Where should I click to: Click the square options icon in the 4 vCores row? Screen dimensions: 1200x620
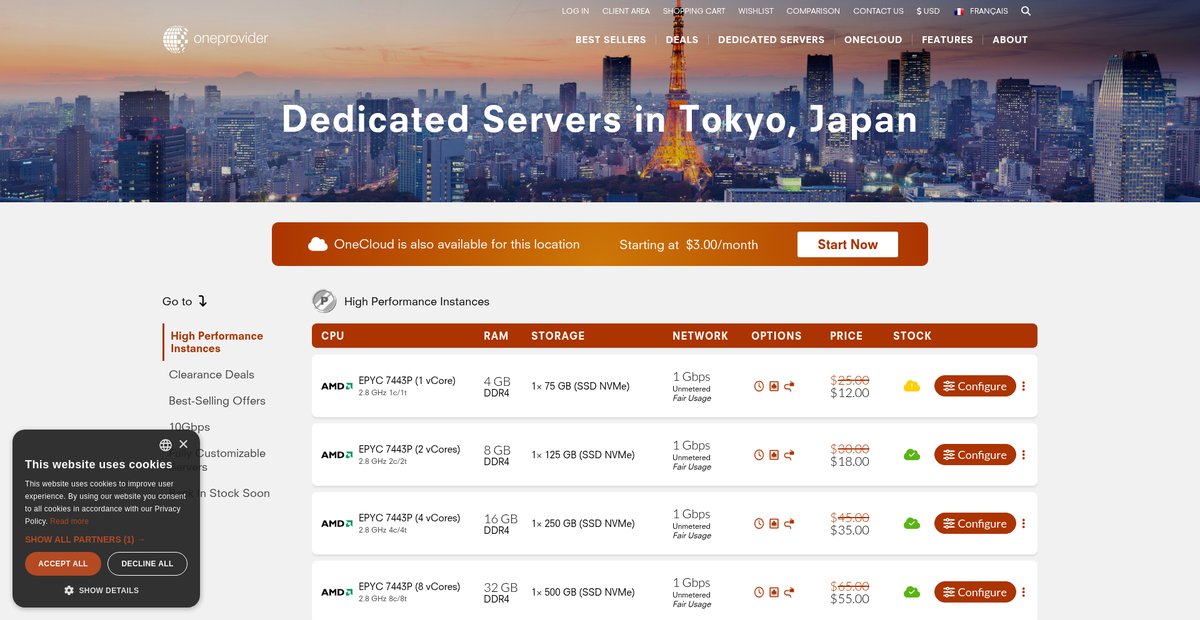(x=774, y=523)
